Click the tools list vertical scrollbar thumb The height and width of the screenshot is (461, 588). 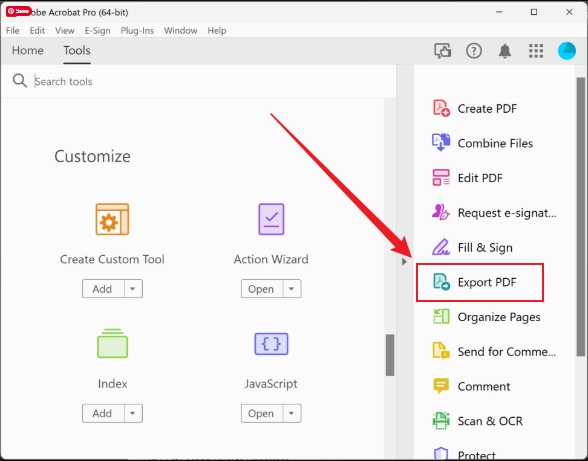(x=390, y=355)
